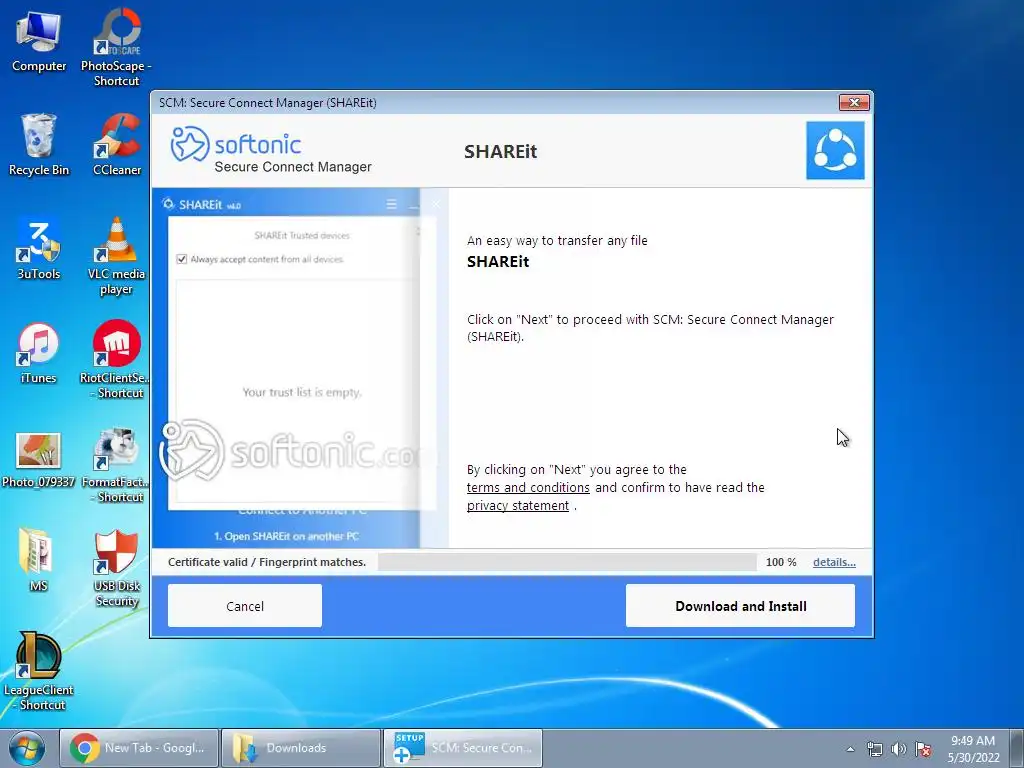1024x768 pixels.
Task: Switch to Google Chrome New Tab in taskbar
Action: (138, 748)
